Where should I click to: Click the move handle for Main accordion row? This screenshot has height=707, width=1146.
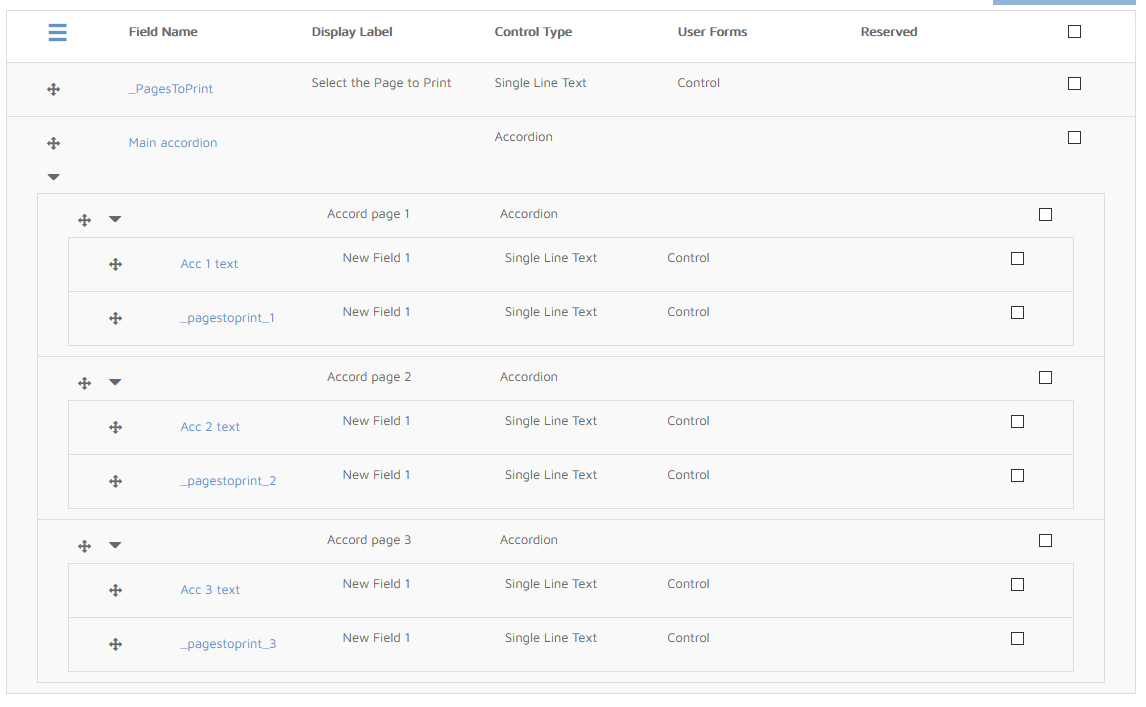(x=54, y=143)
